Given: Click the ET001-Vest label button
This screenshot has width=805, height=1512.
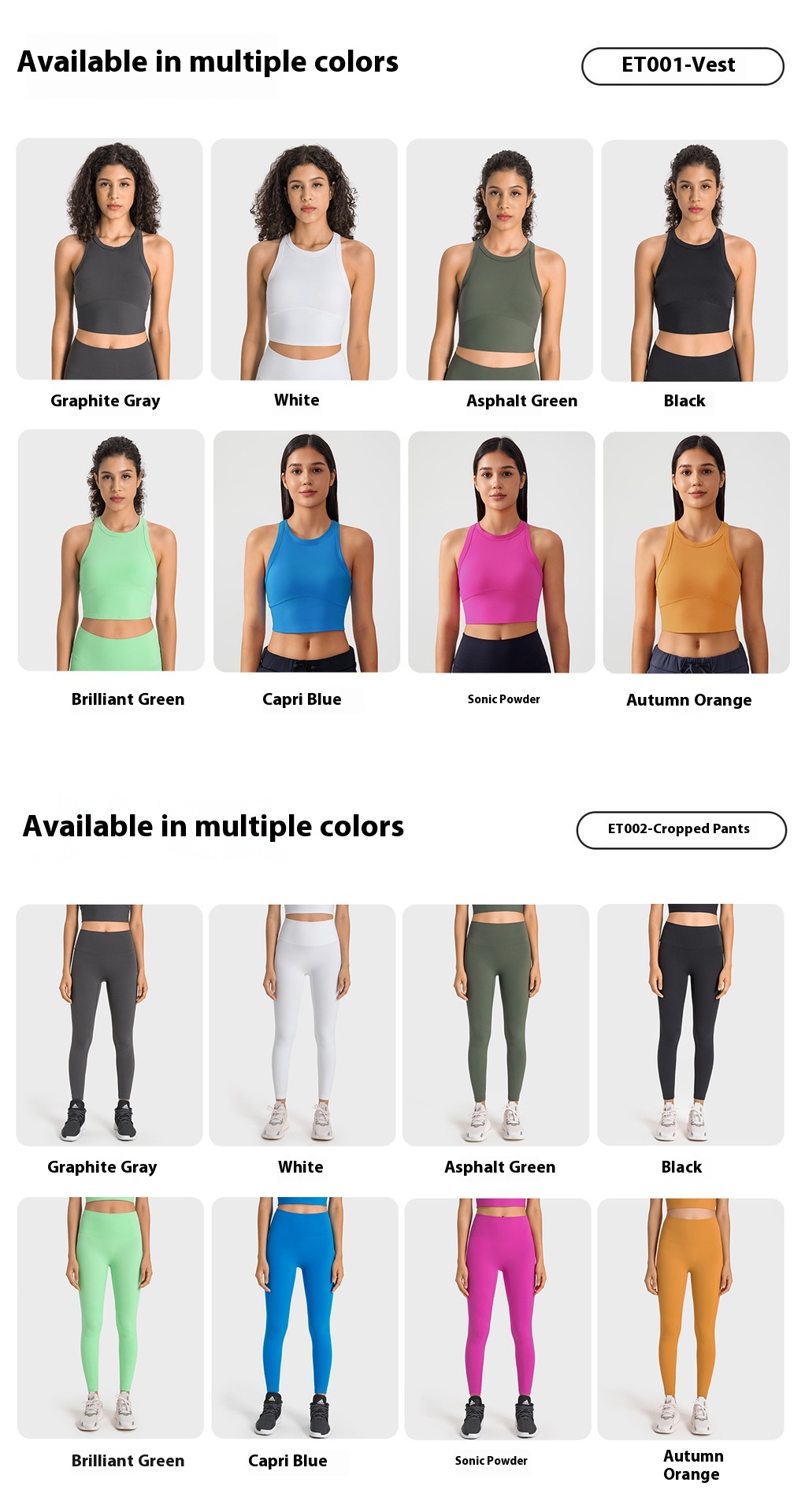Looking at the screenshot, I should click(x=682, y=66).
